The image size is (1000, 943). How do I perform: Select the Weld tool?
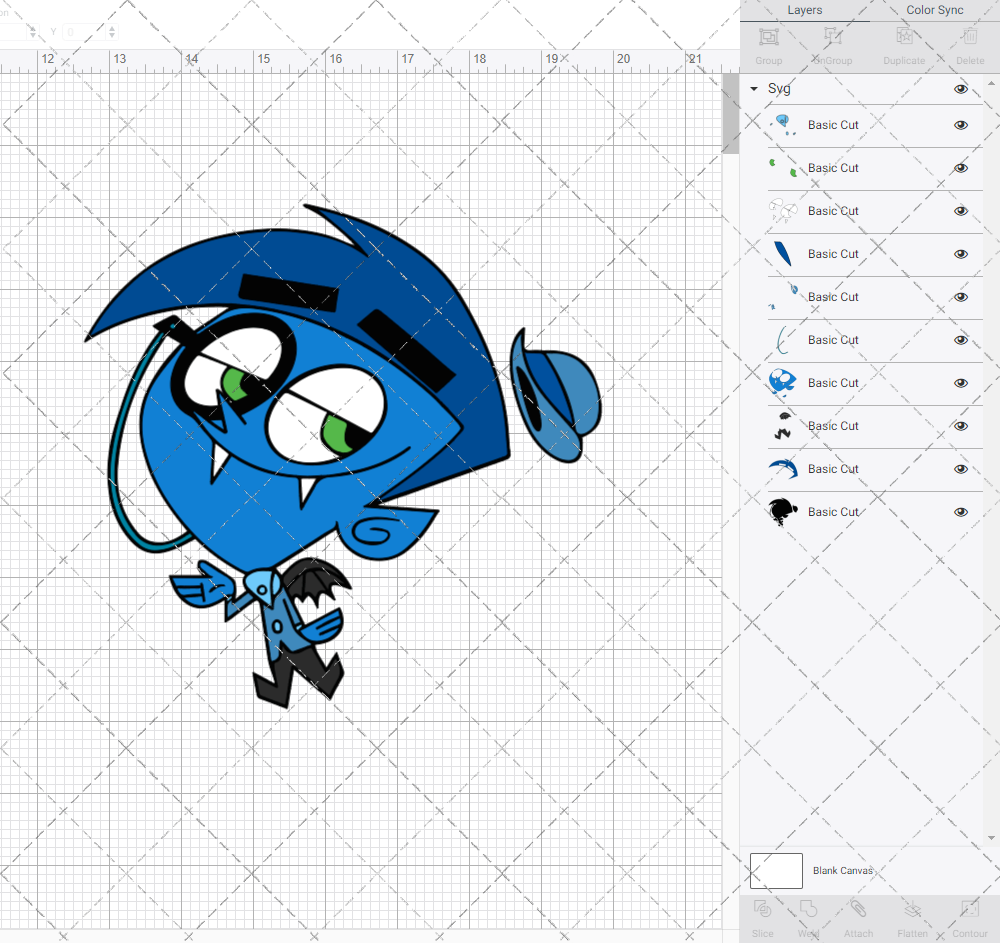tap(808, 909)
